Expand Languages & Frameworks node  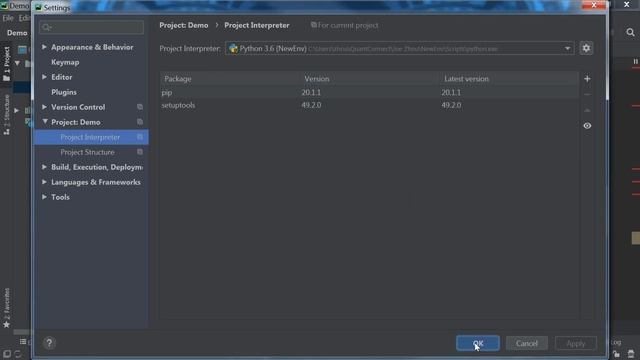[x=44, y=182]
